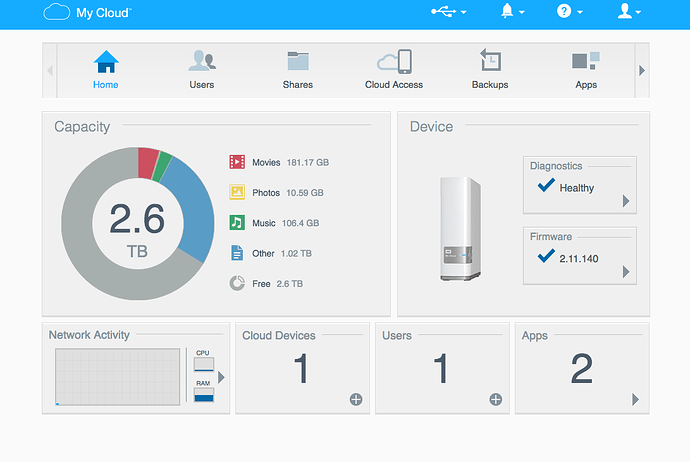
Task: Click the two-people icon in the navigation bar
Action: [202, 61]
